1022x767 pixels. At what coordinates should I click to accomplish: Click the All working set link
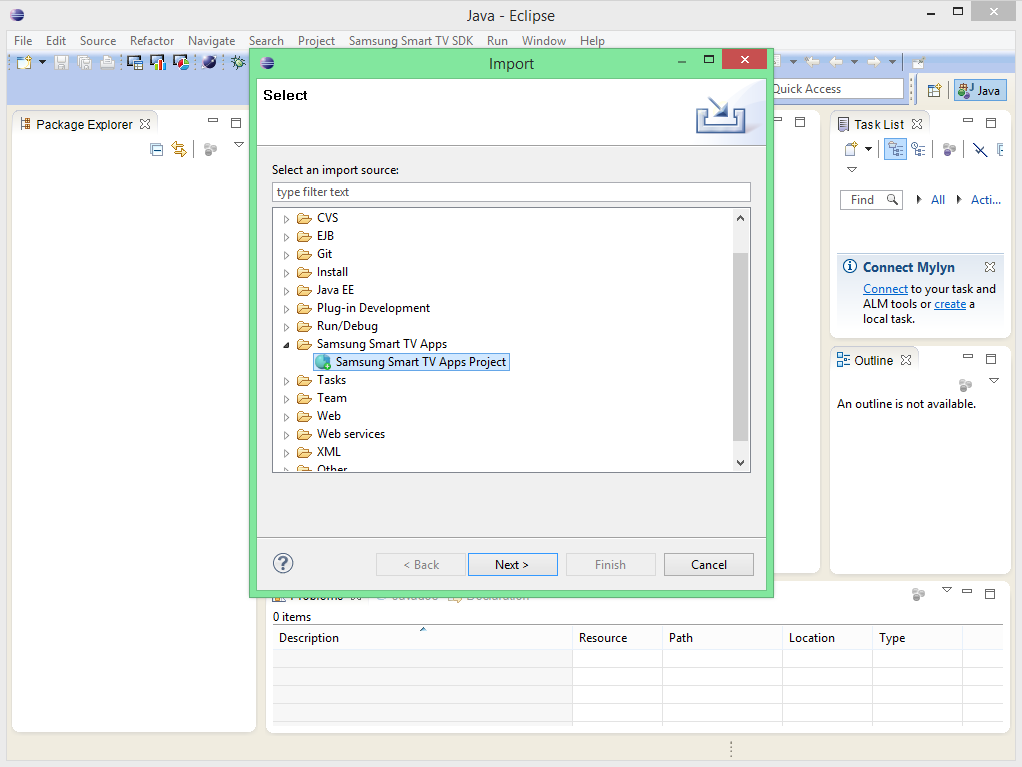point(938,200)
